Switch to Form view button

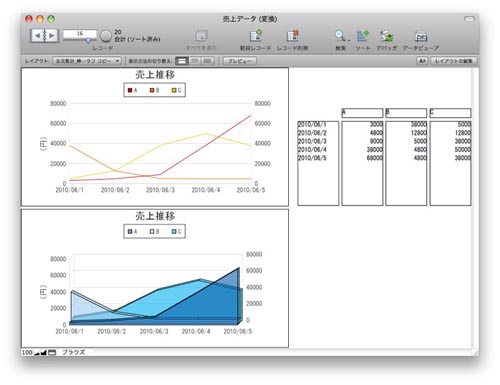pyautogui.click(x=182, y=61)
